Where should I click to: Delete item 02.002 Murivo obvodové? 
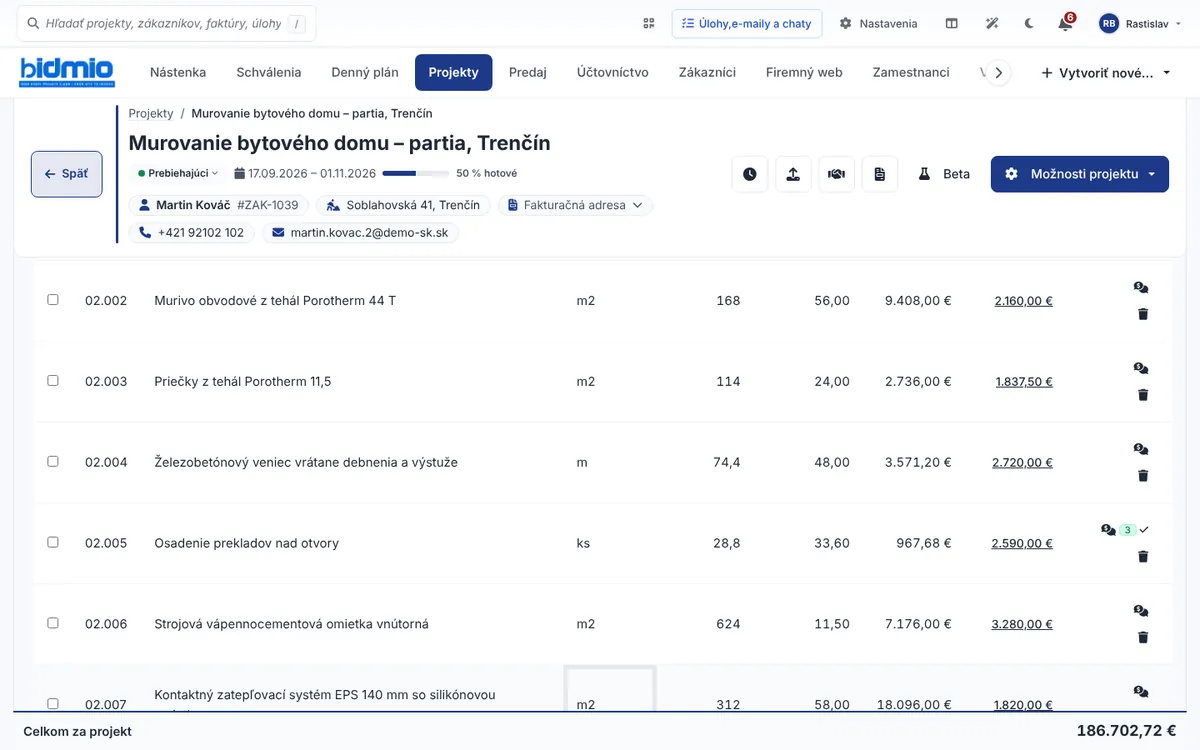1143,314
